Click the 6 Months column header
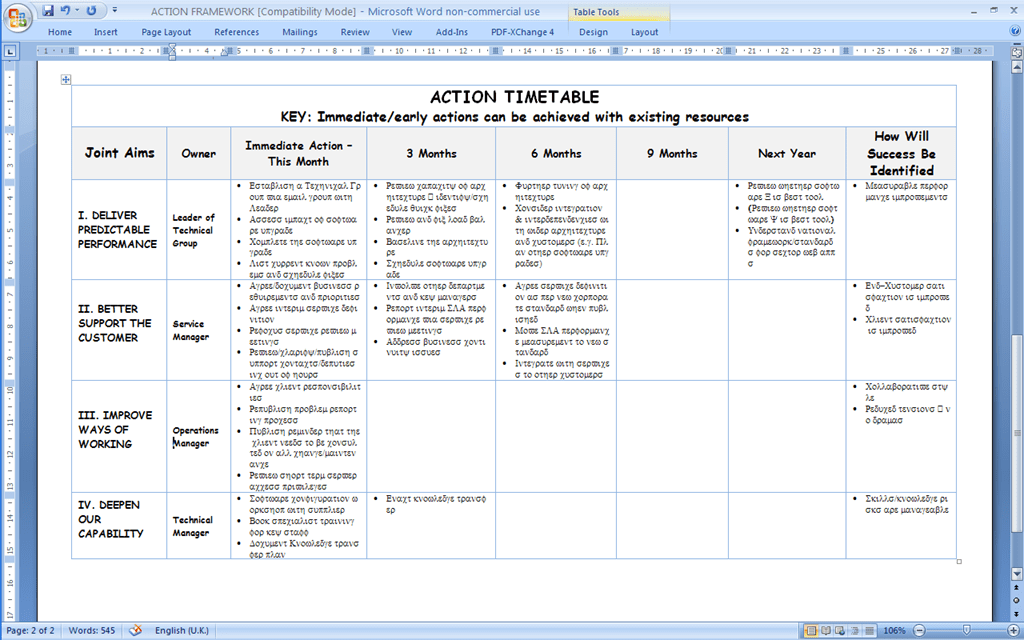This screenshot has width=1024, height=640. point(556,153)
